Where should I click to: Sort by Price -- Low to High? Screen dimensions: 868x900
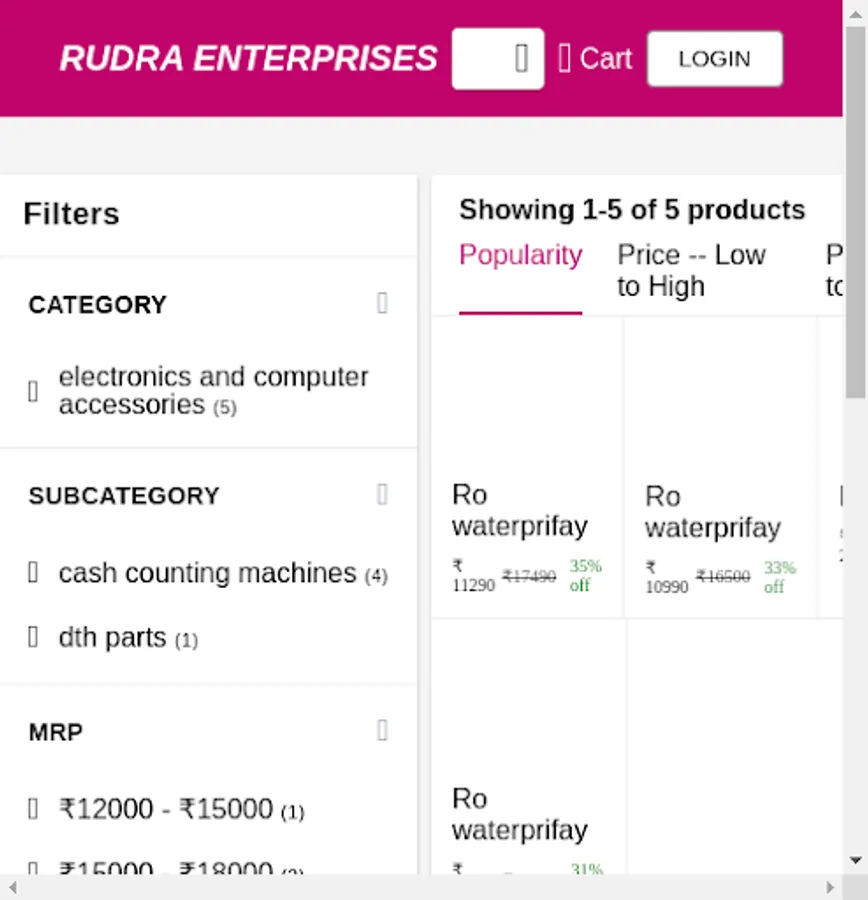[691, 270]
